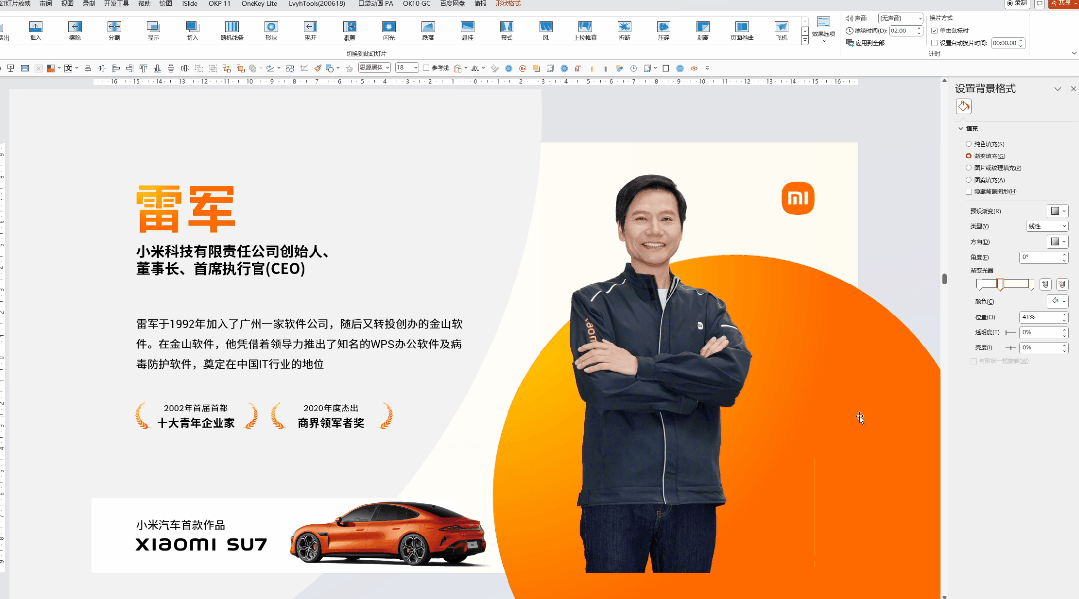Click the star icon in quick toolbar
The width and height of the screenshot is (1079, 599).
point(350,68)
